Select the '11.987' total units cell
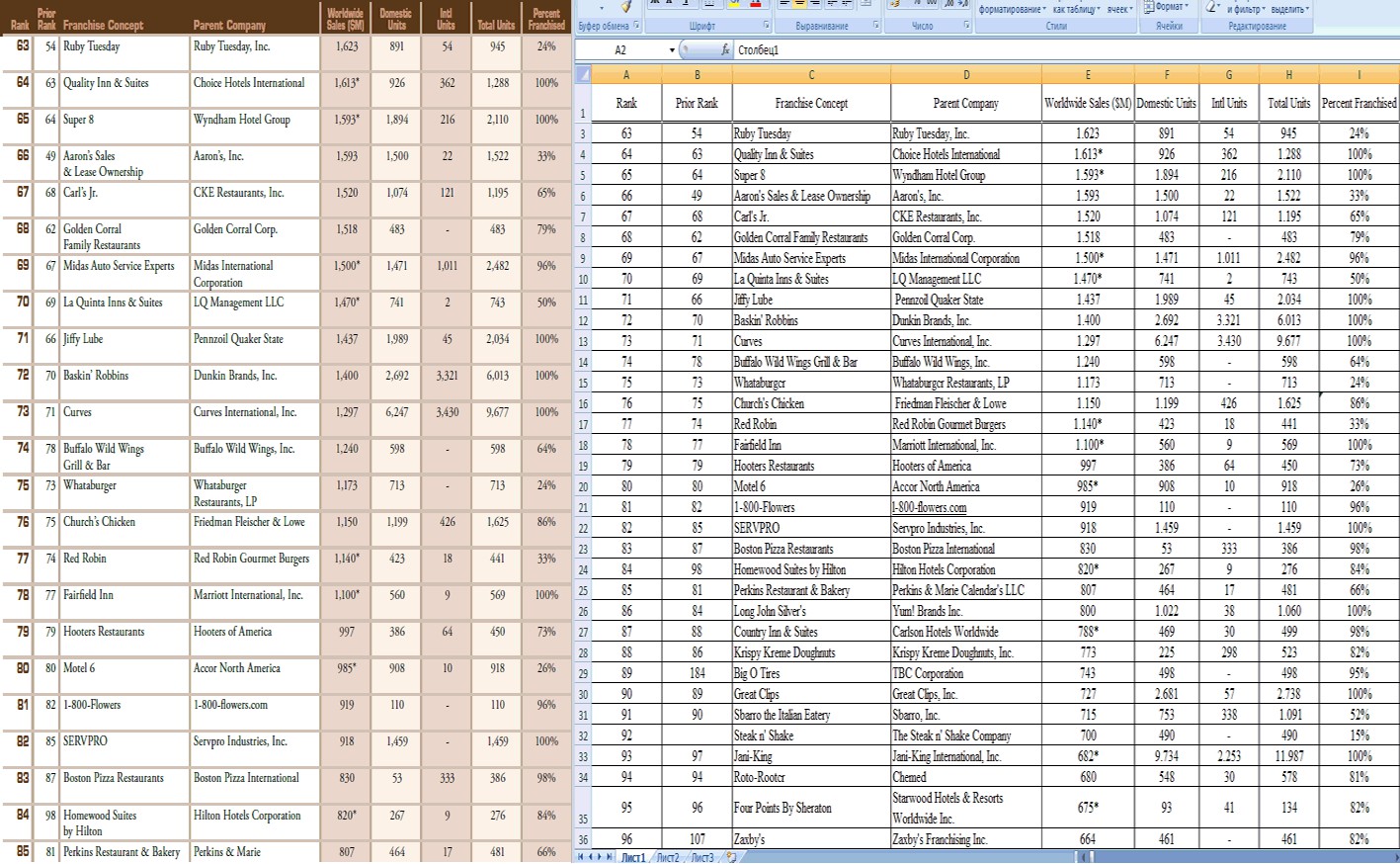 click(1288, 756)
